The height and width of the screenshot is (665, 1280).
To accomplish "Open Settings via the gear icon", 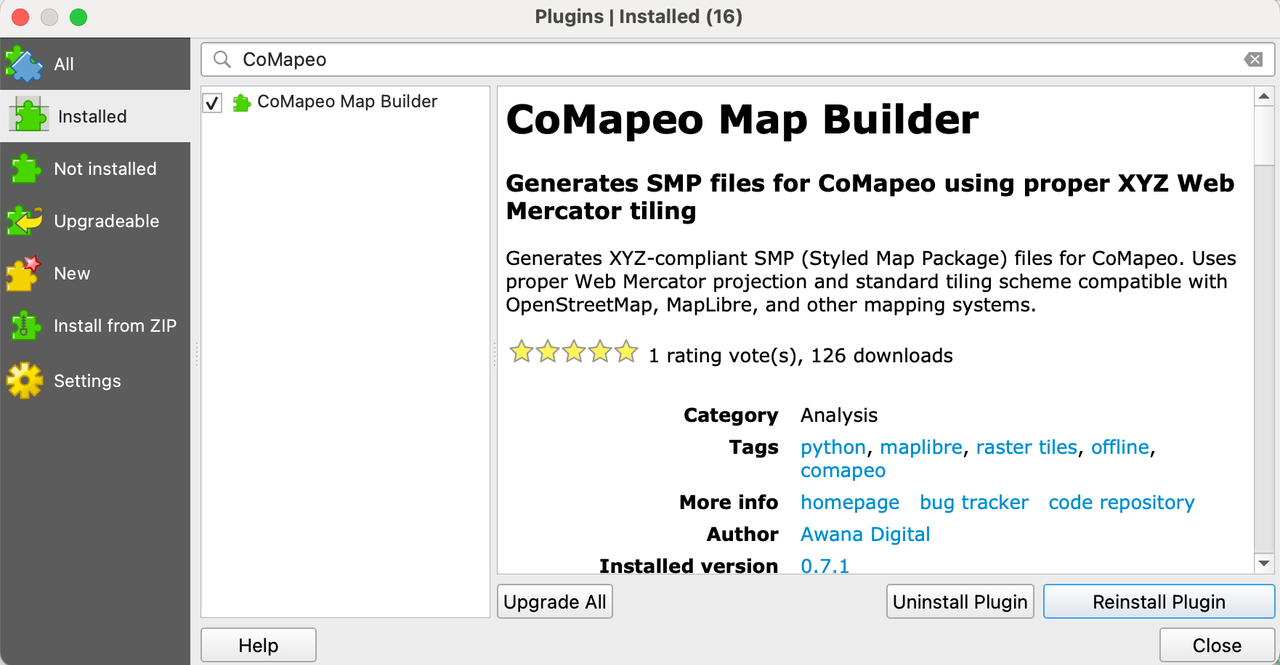I will 24,380.
